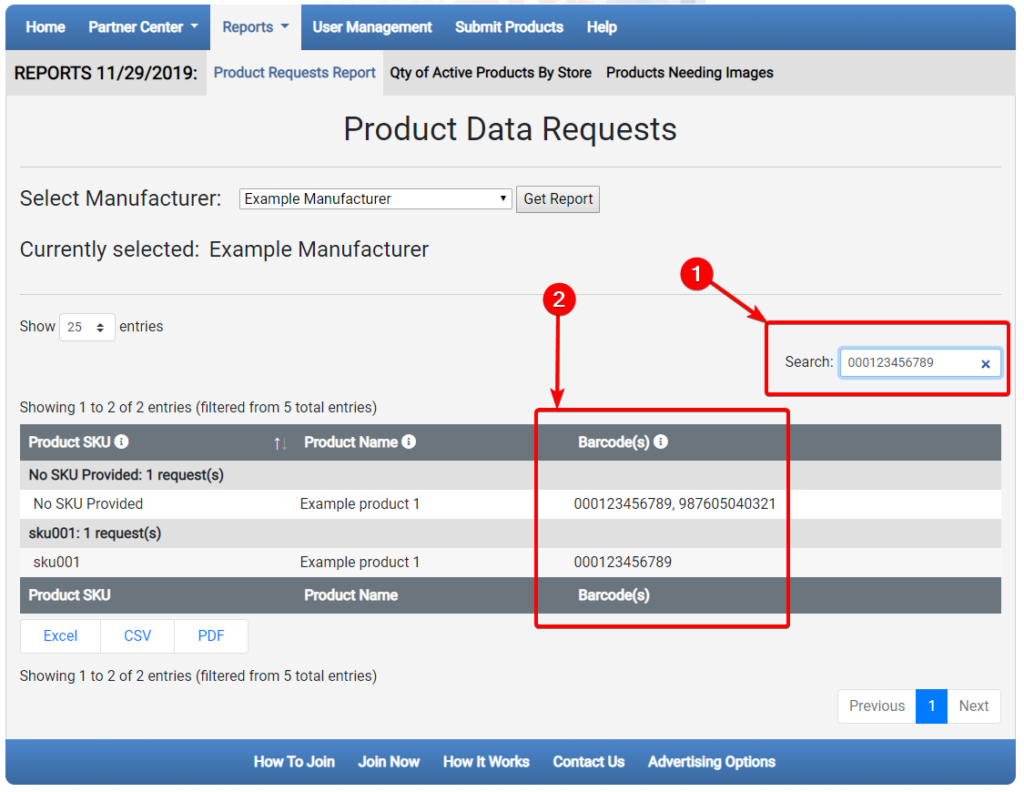Export the table as PDF
The height and width of the screenshot is (792, 1024).
[x=211, y=636]
